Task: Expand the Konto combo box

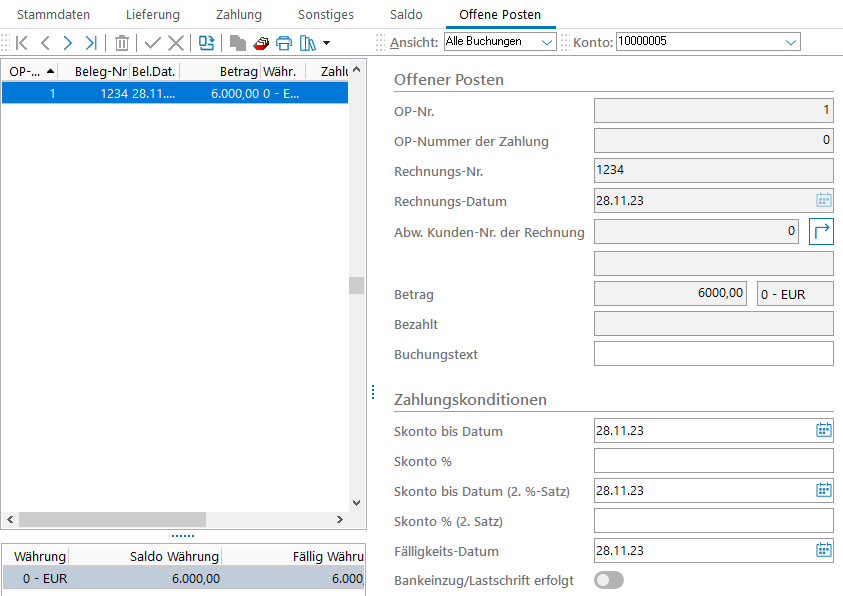Action: click(x=791, y=42)
